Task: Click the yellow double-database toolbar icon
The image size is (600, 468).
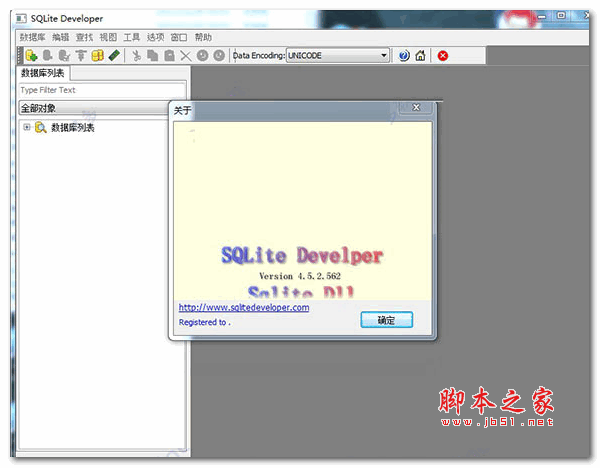Action: 97,56
